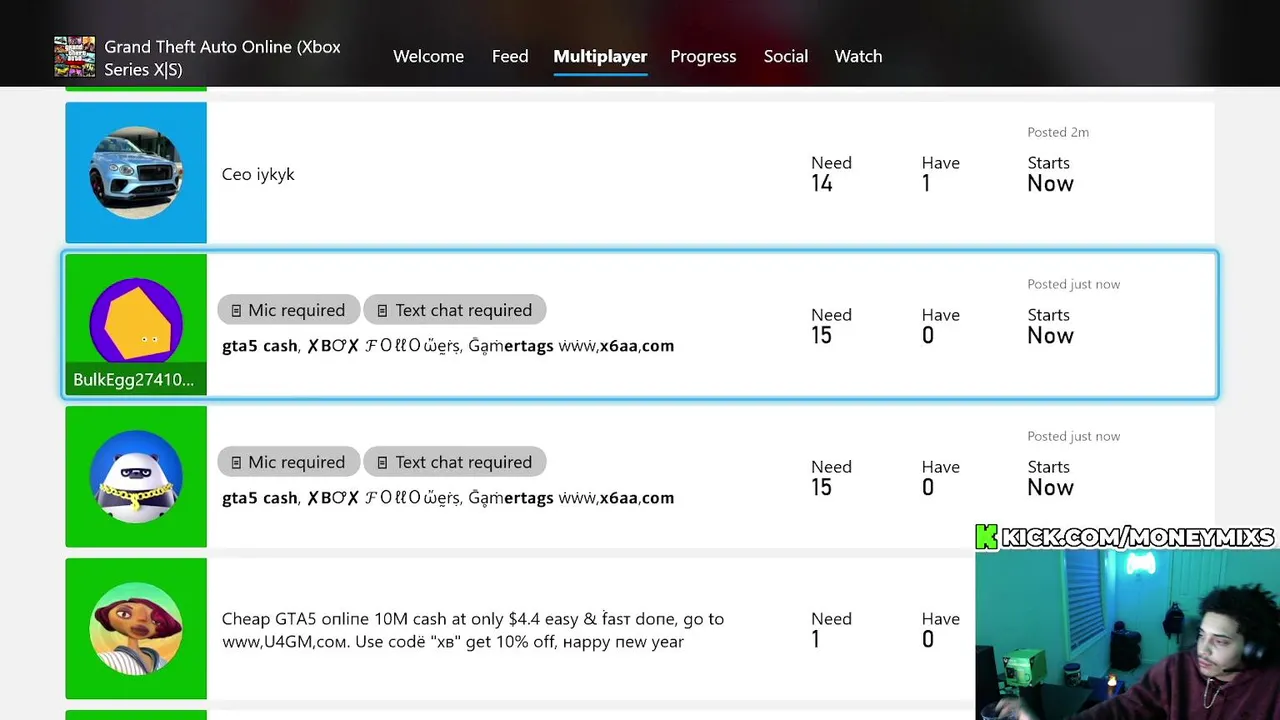Click the BulkEgg27410 yellow hexagon avatar
This screenshot has width=1280, height=720.
pos(136,322)
